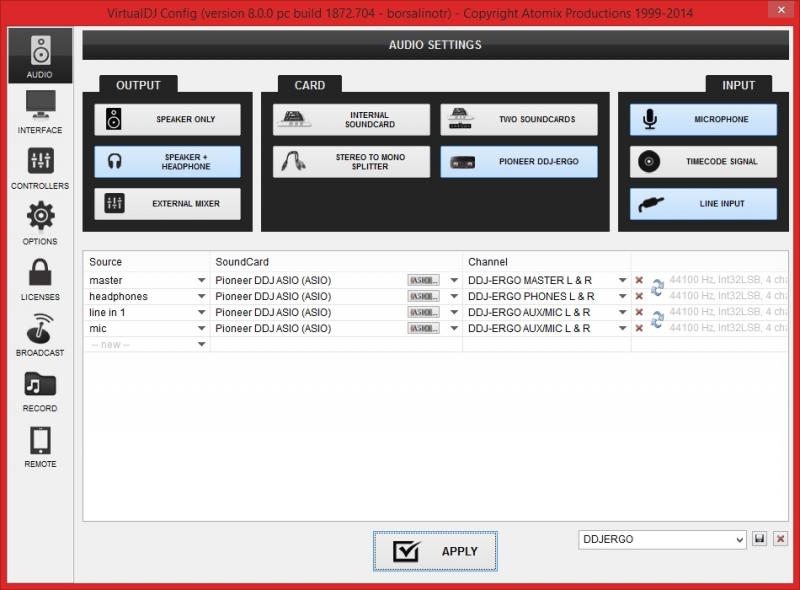Open soundcard dropdown in mic row
The image size is (800, 590).
tap(454, 328)
